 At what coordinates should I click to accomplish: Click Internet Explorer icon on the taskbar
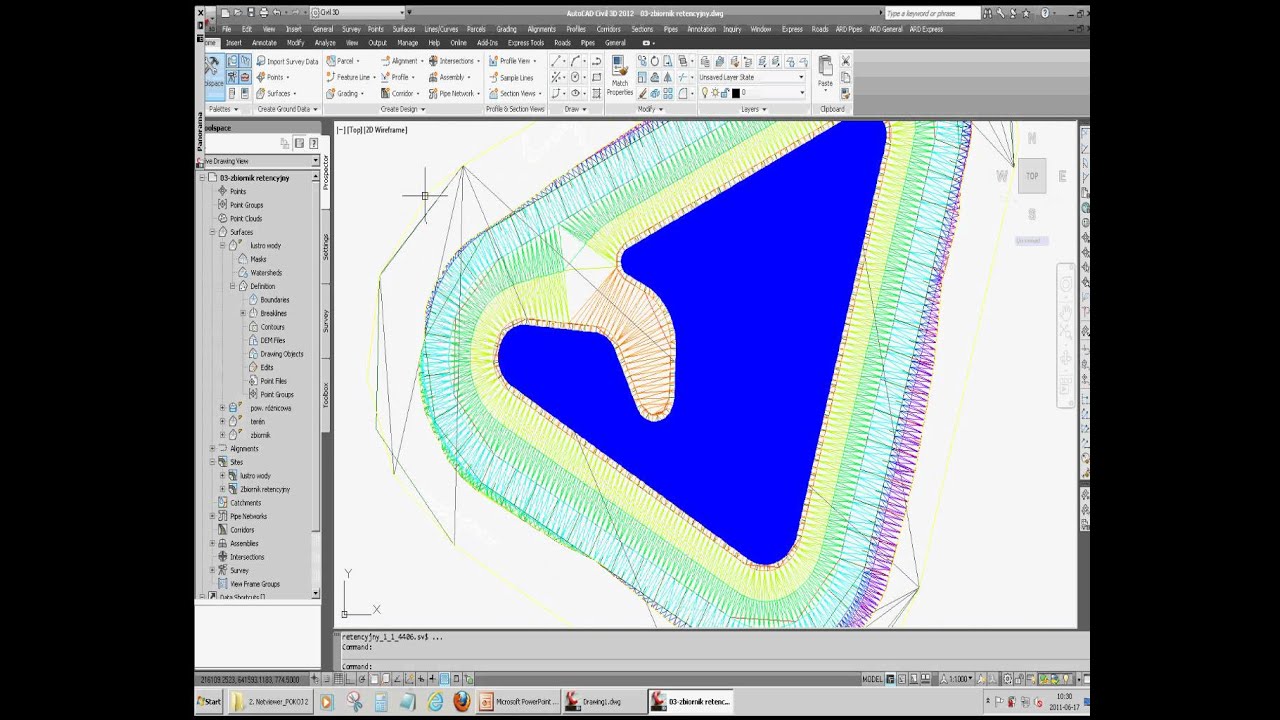click(434, 702)
